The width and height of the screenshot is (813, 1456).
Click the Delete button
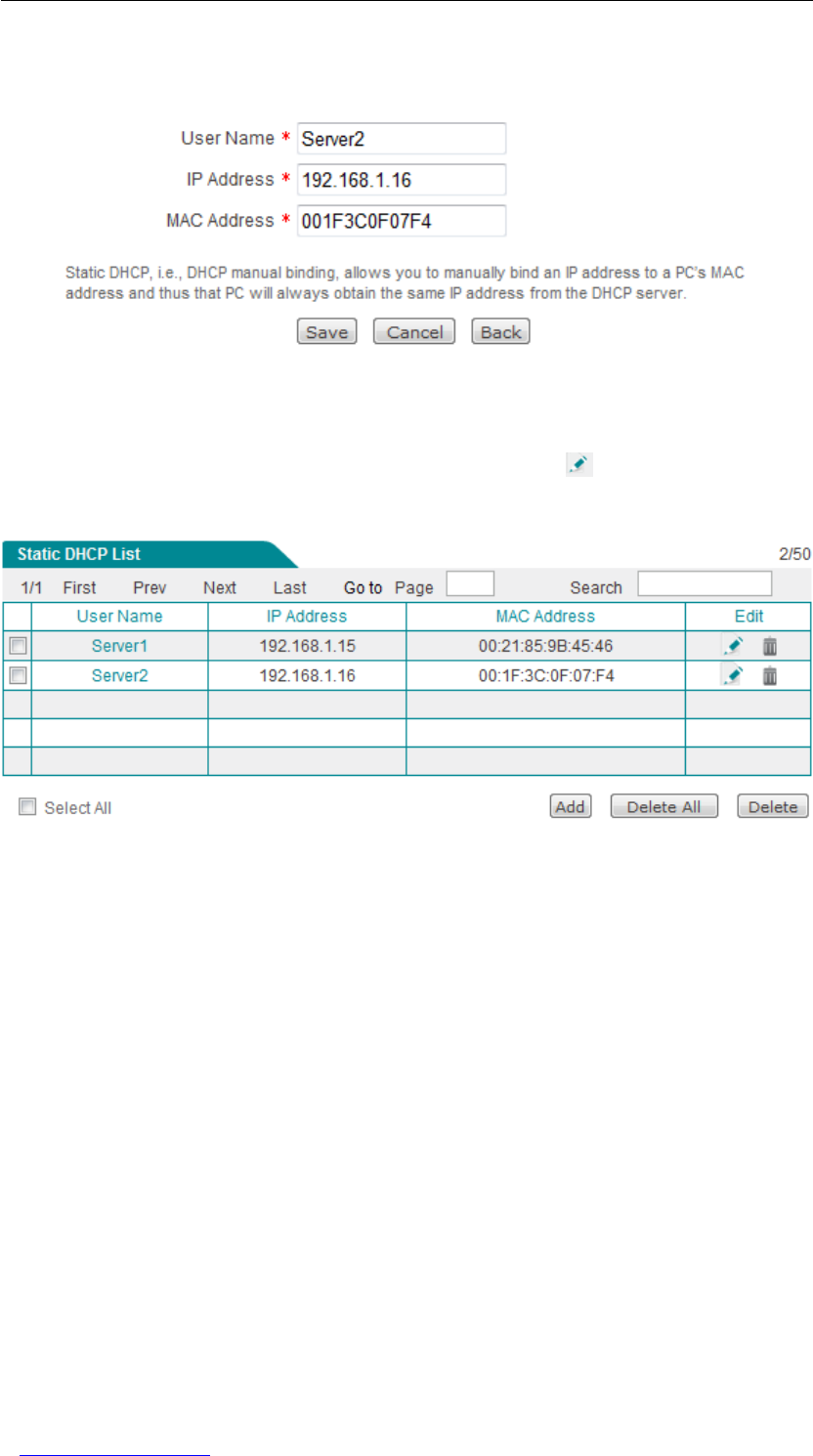pos(773,806)
